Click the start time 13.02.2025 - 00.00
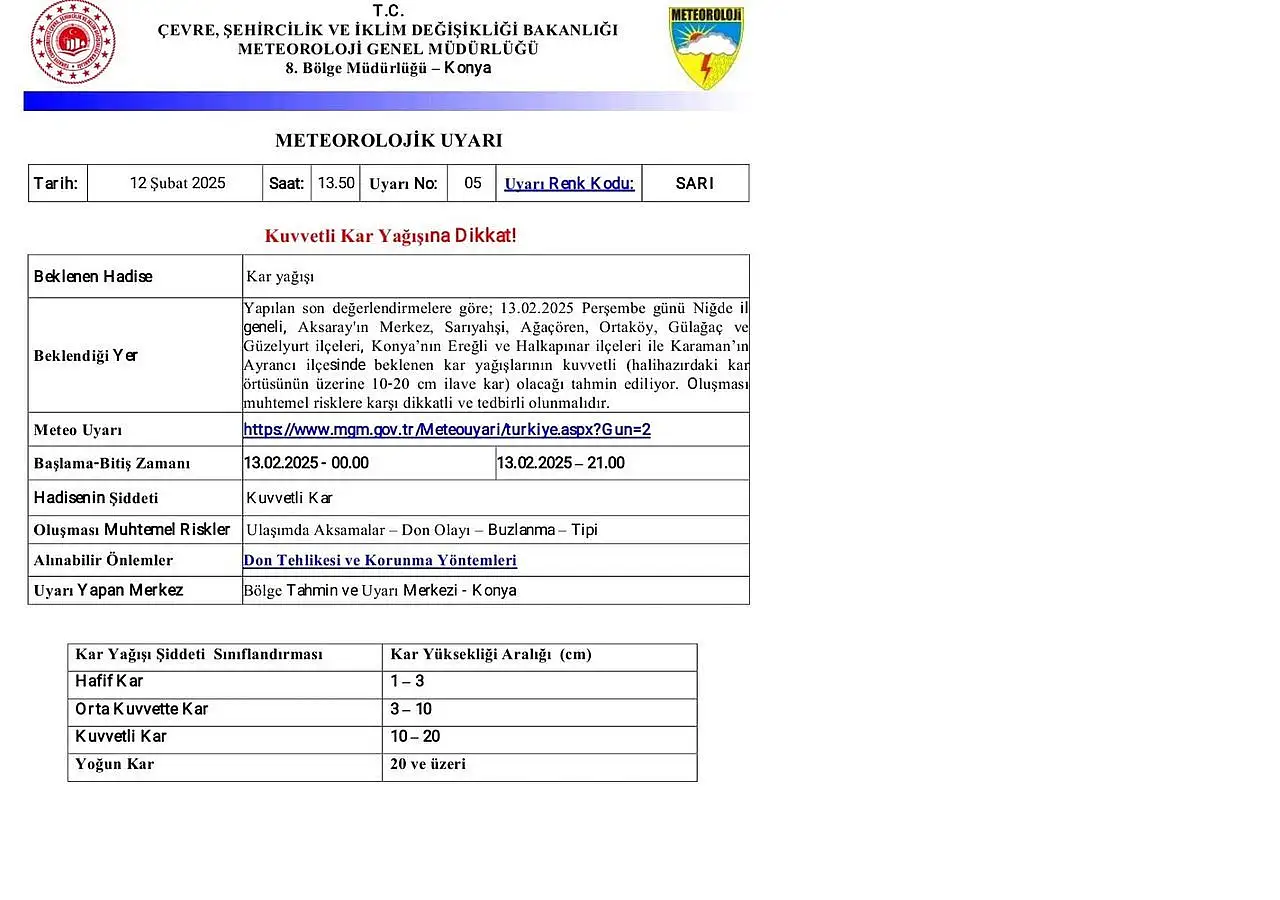 tap(306, 463)
